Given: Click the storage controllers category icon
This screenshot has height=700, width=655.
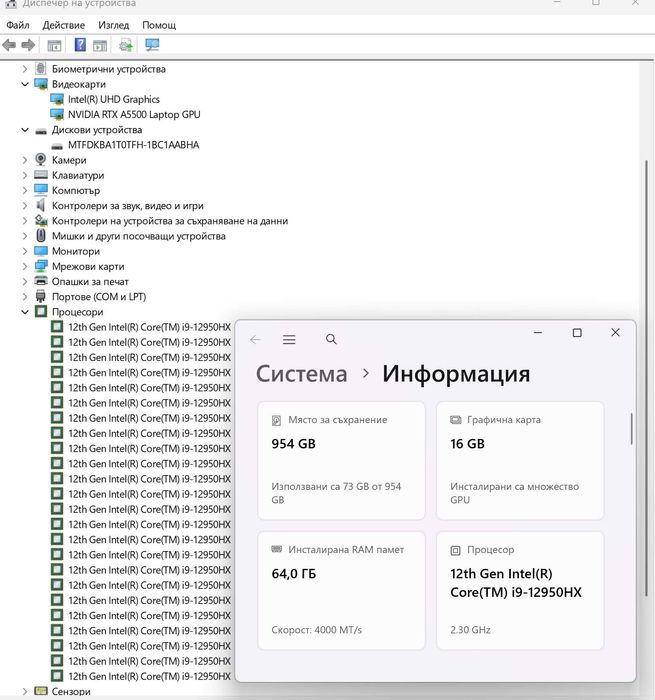Looking at the screenshot, I should pyautogui.click(x=41, y=220).
